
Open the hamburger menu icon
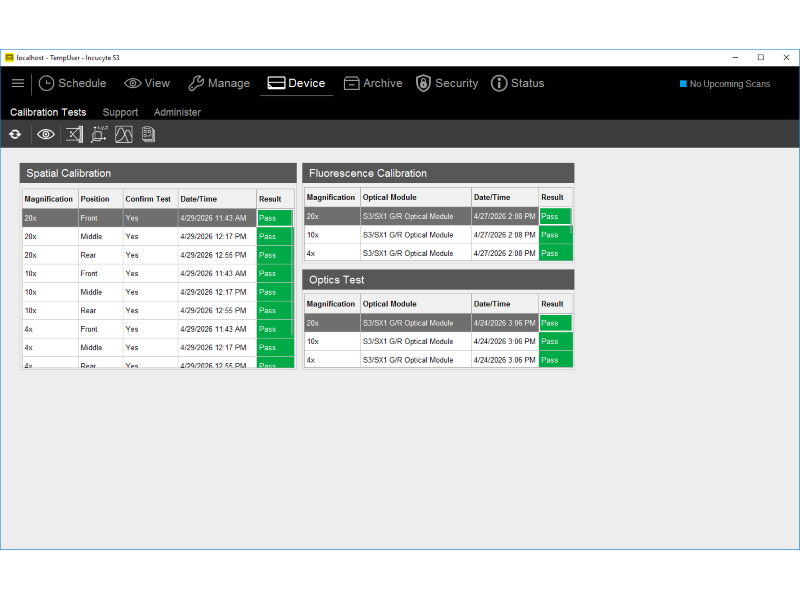pyautogui.click(x=18, y=83)
